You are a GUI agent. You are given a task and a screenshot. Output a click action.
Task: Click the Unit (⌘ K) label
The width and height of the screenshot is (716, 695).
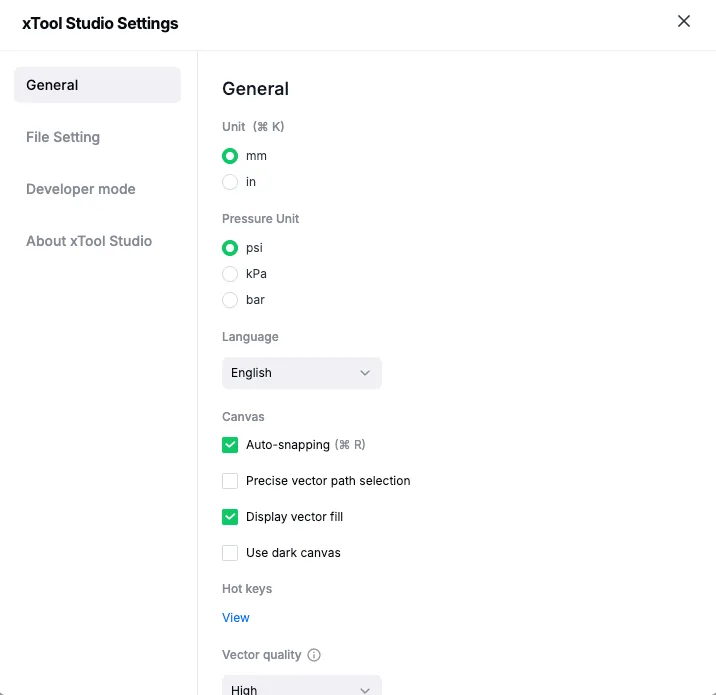tap(253, 126)
